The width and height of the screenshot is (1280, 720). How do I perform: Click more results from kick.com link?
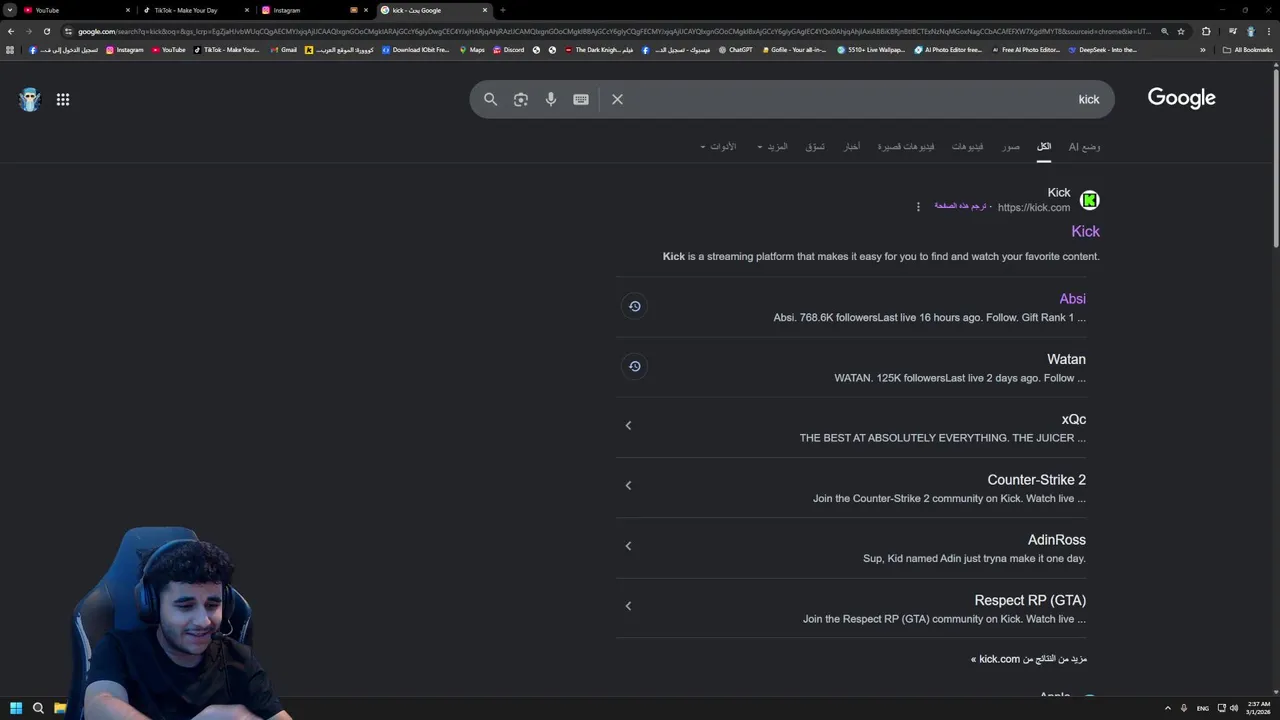[1028, 659]
